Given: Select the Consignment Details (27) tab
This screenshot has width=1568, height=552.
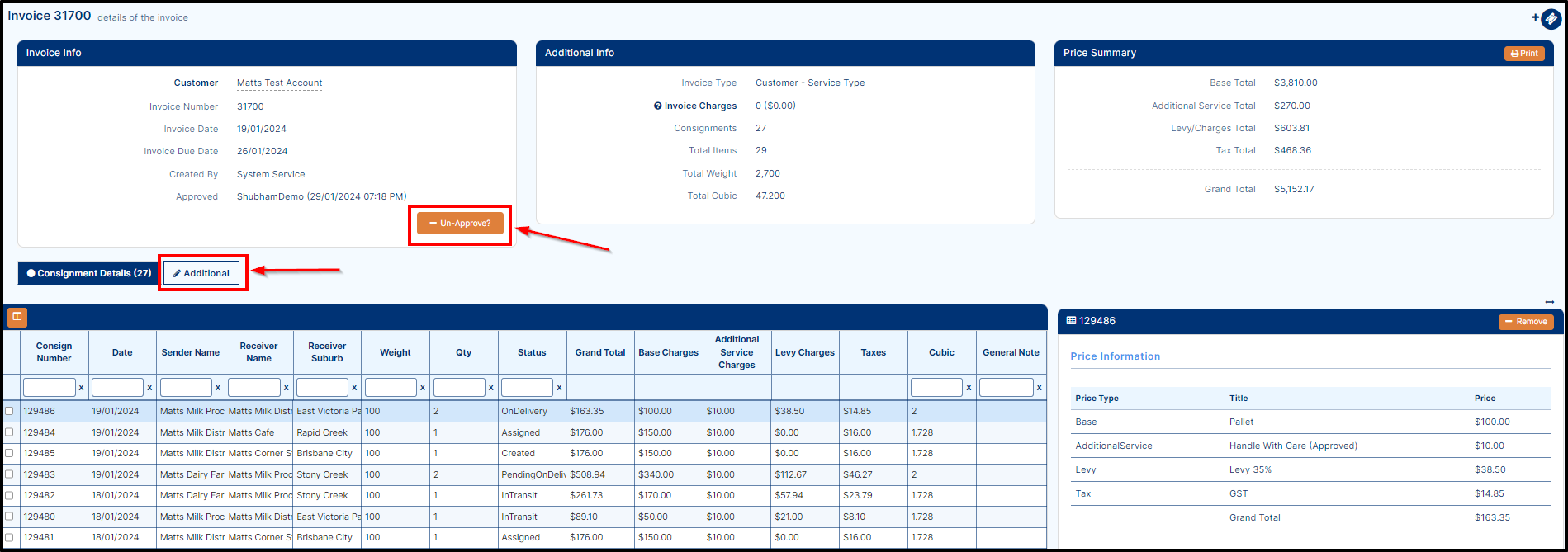Looking at the screenshot, I should pyautogui.click(x=88, y=273).
